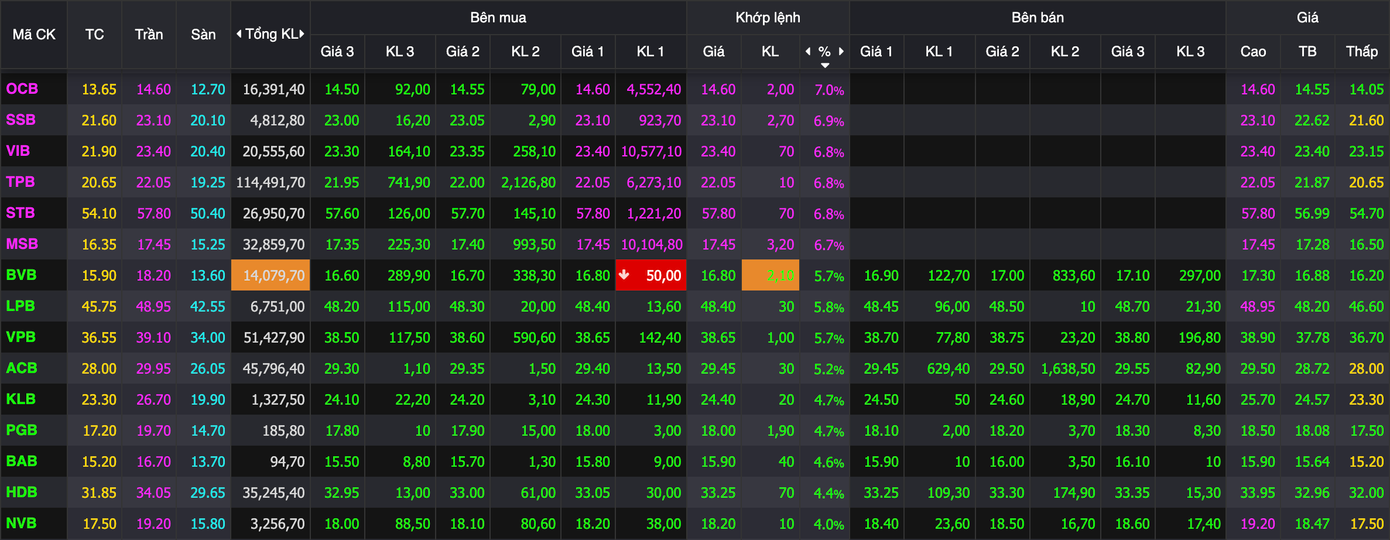Click the 48.95 high price for LPB

pos(1257,306)
